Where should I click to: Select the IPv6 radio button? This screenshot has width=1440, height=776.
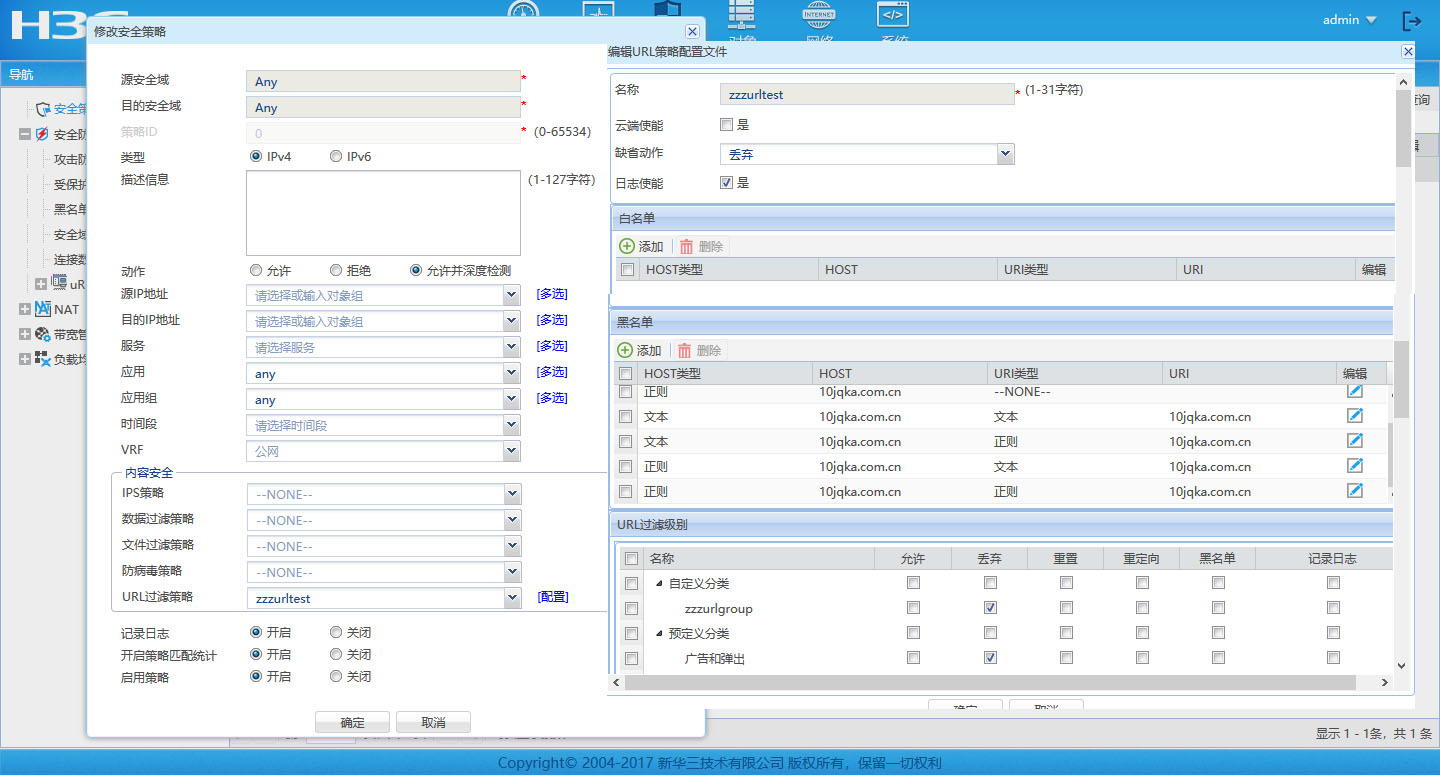[x=336, y=157]
